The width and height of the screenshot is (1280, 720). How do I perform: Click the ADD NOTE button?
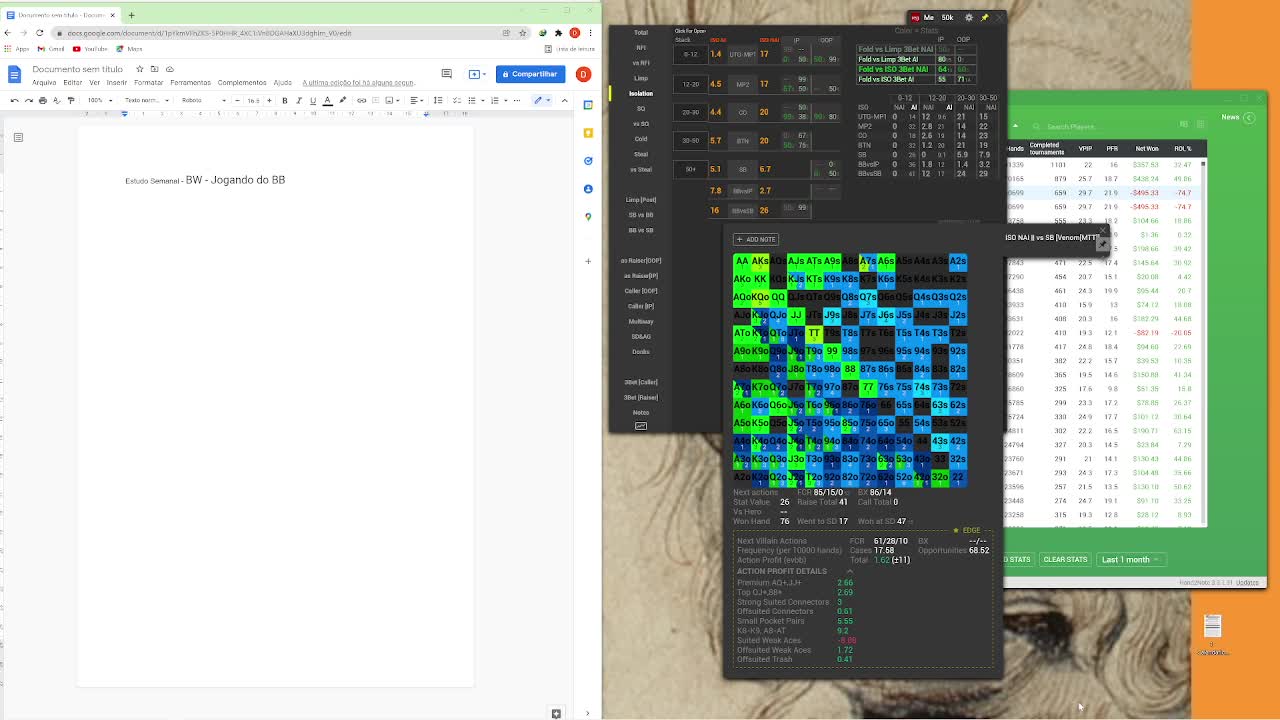[x=756, y=239]
